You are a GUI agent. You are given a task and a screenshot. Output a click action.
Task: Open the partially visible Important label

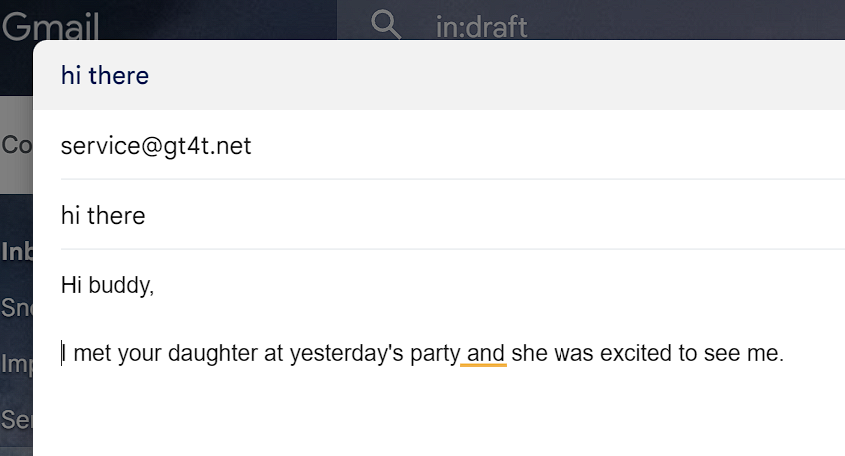(16, 364)
